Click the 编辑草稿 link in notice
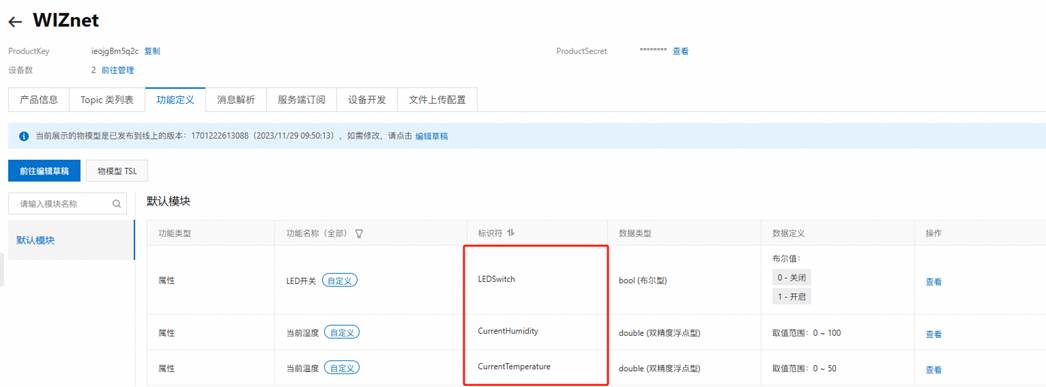The width and height of the screenshot is (1046, 387). tap(432, 136)
